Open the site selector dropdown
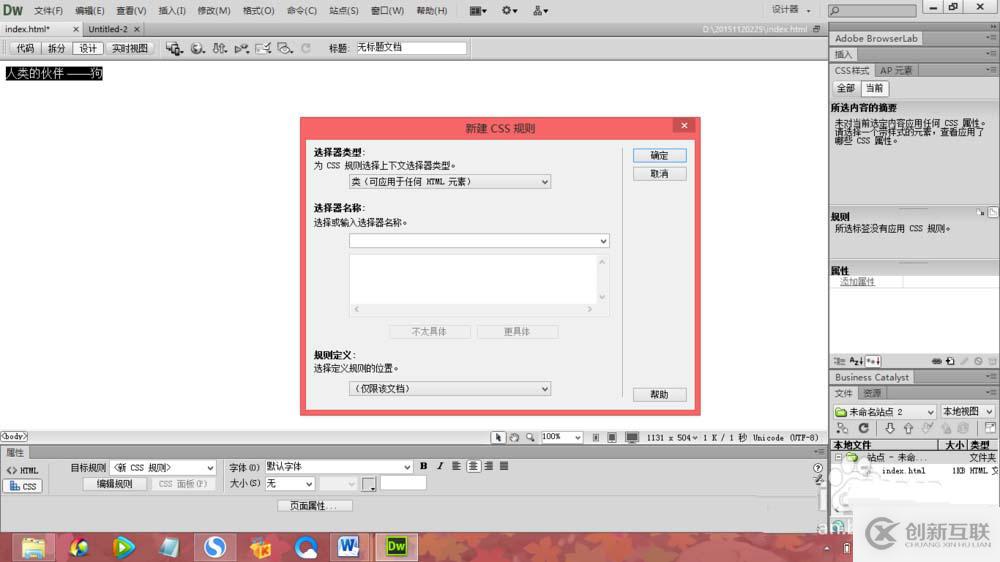The image size is (1000, 562). point(884,411)
